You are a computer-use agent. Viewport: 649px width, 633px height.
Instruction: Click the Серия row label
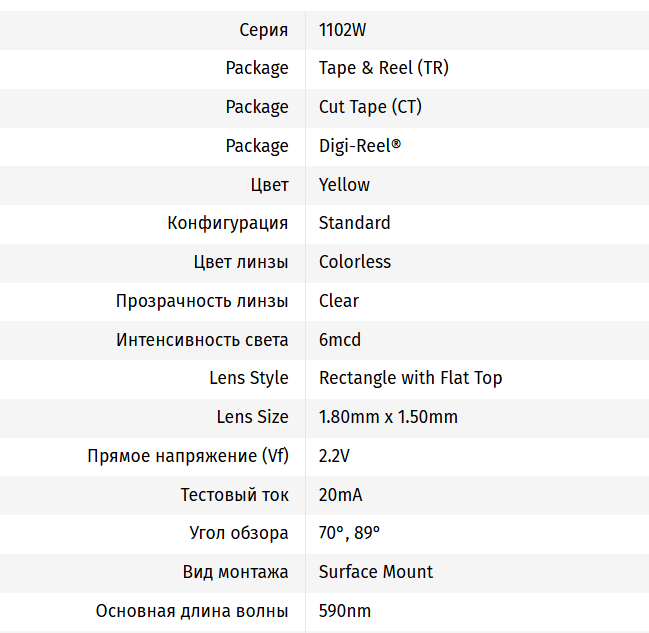[264, 30]
